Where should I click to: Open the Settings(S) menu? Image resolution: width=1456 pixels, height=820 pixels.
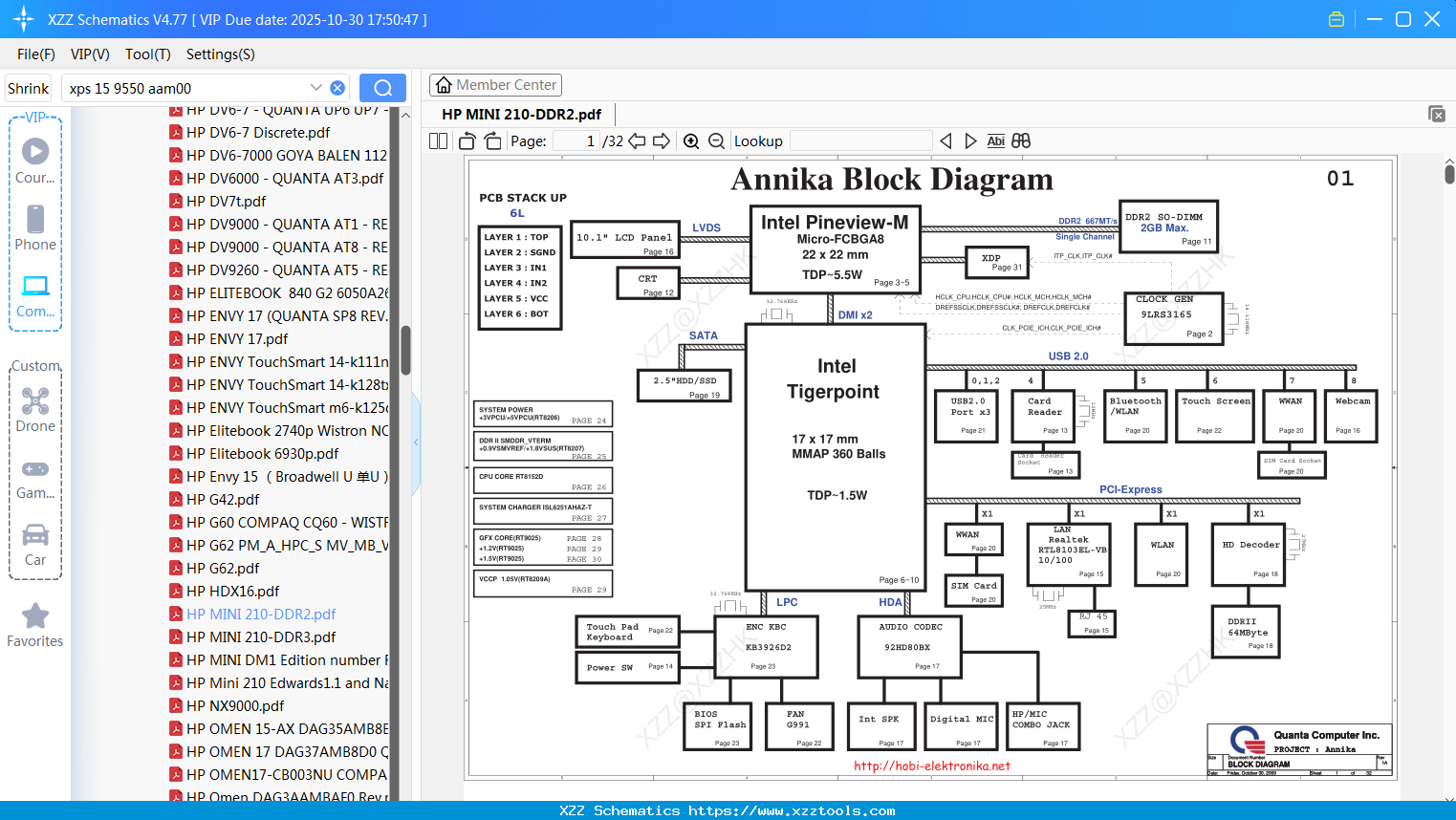221,54
